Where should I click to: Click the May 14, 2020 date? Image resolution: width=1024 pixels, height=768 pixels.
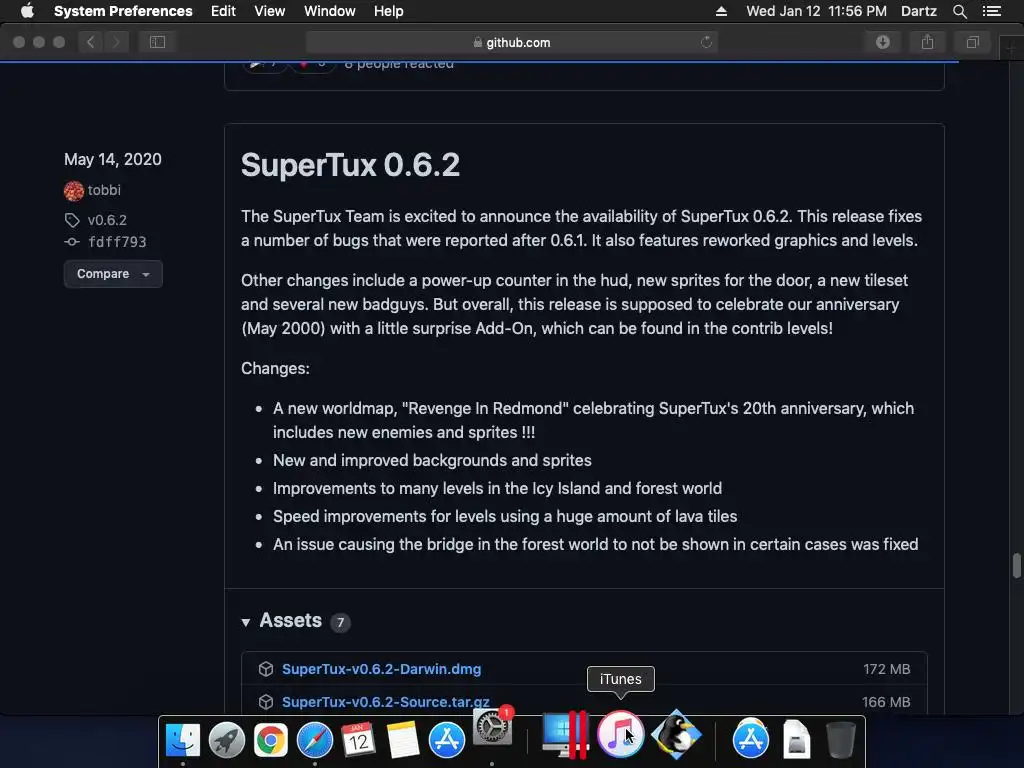[113, 159]
